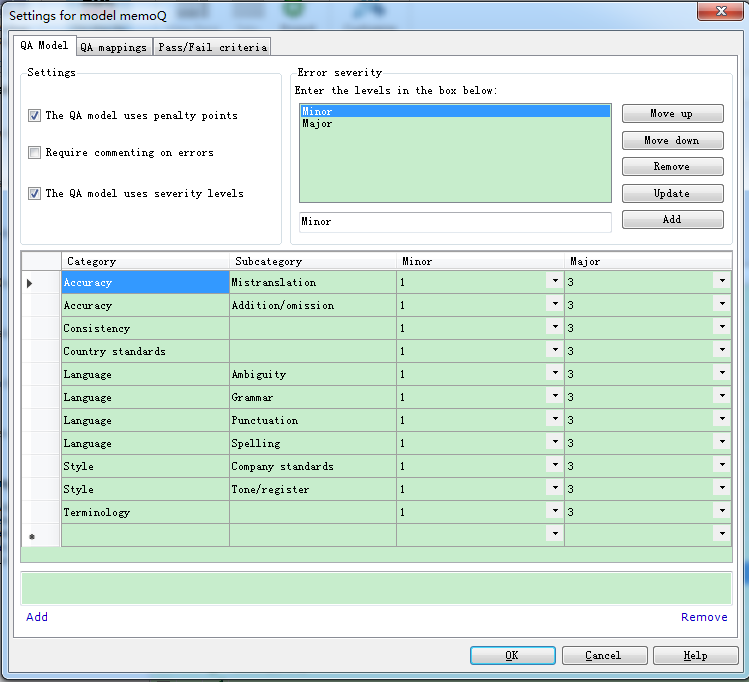Open Major dropdown for the Ambiguity row
The image size is (749, 682).
coord(722,373)
